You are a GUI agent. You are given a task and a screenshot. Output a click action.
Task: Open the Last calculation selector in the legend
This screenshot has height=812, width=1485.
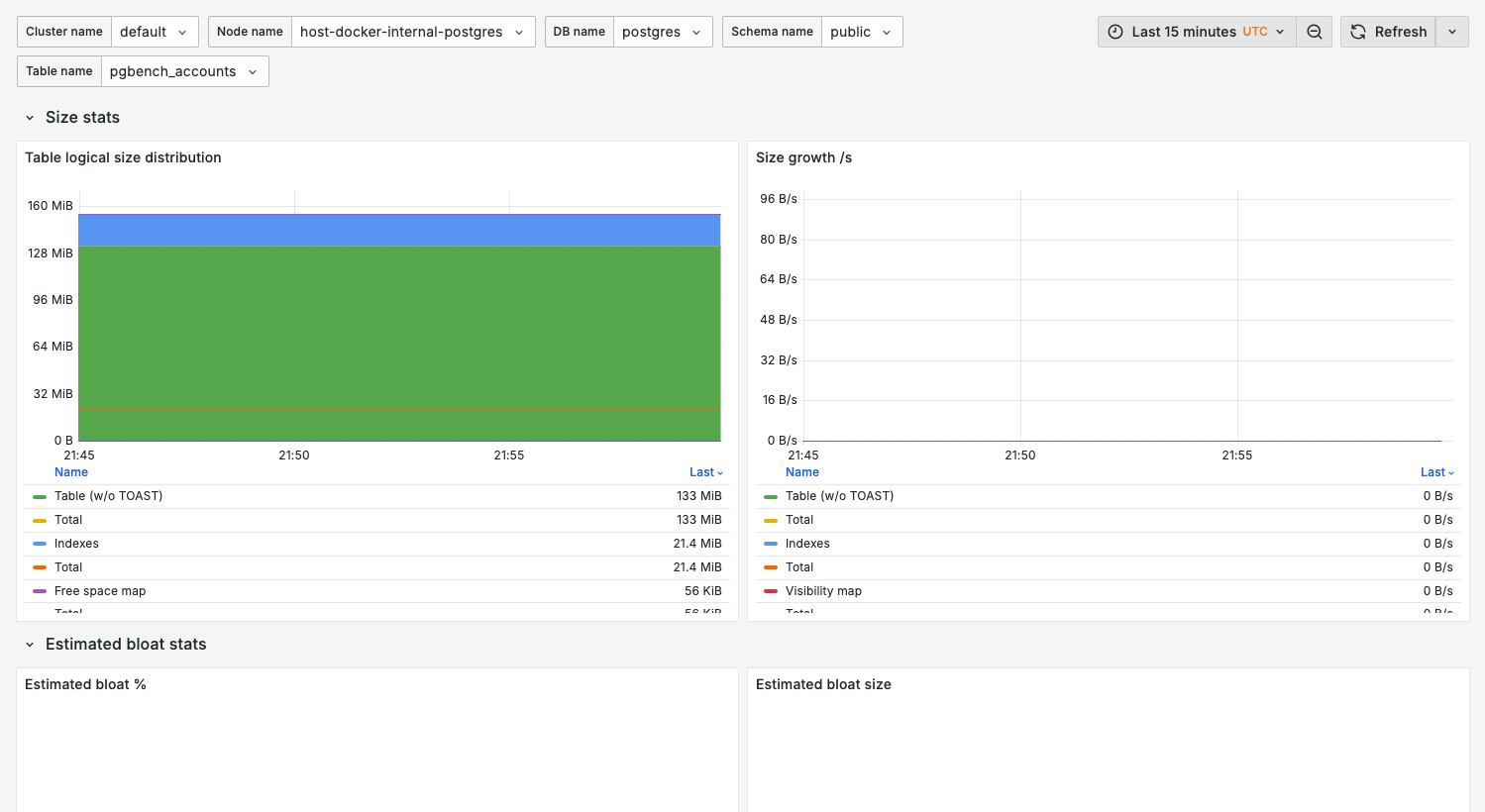coord(706,471)
